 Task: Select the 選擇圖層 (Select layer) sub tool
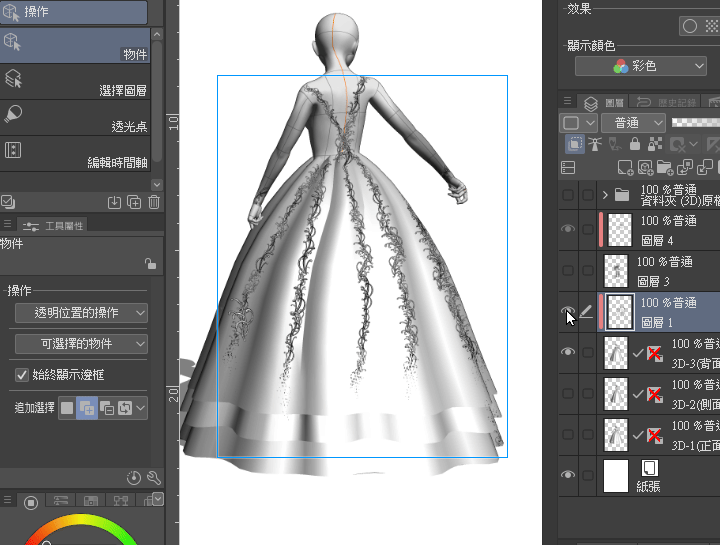(x=75, y=80)
